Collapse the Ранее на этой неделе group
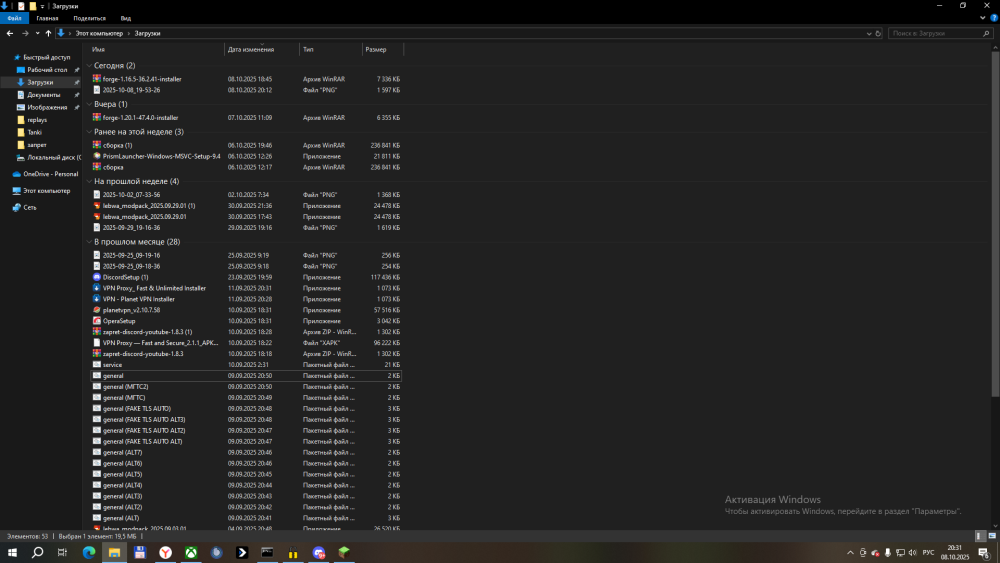This screenshot has width=1000, height=563. click(89, 131)
